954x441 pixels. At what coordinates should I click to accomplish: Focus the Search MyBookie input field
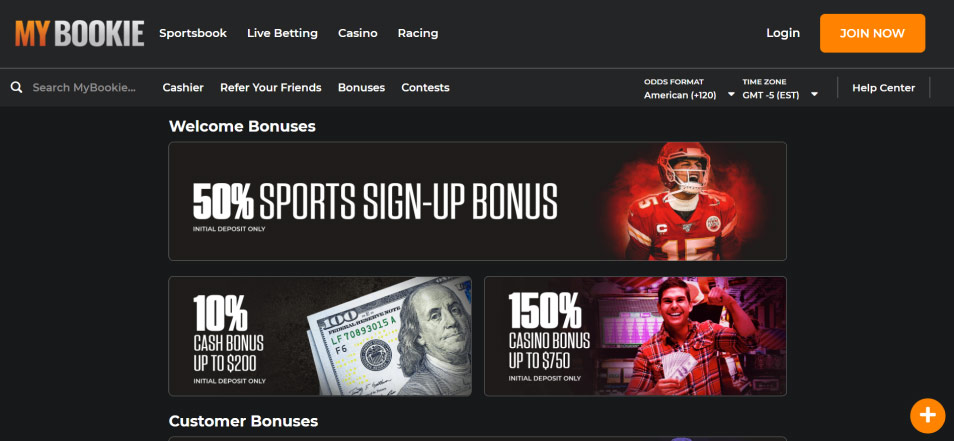[x=84, y=88]
